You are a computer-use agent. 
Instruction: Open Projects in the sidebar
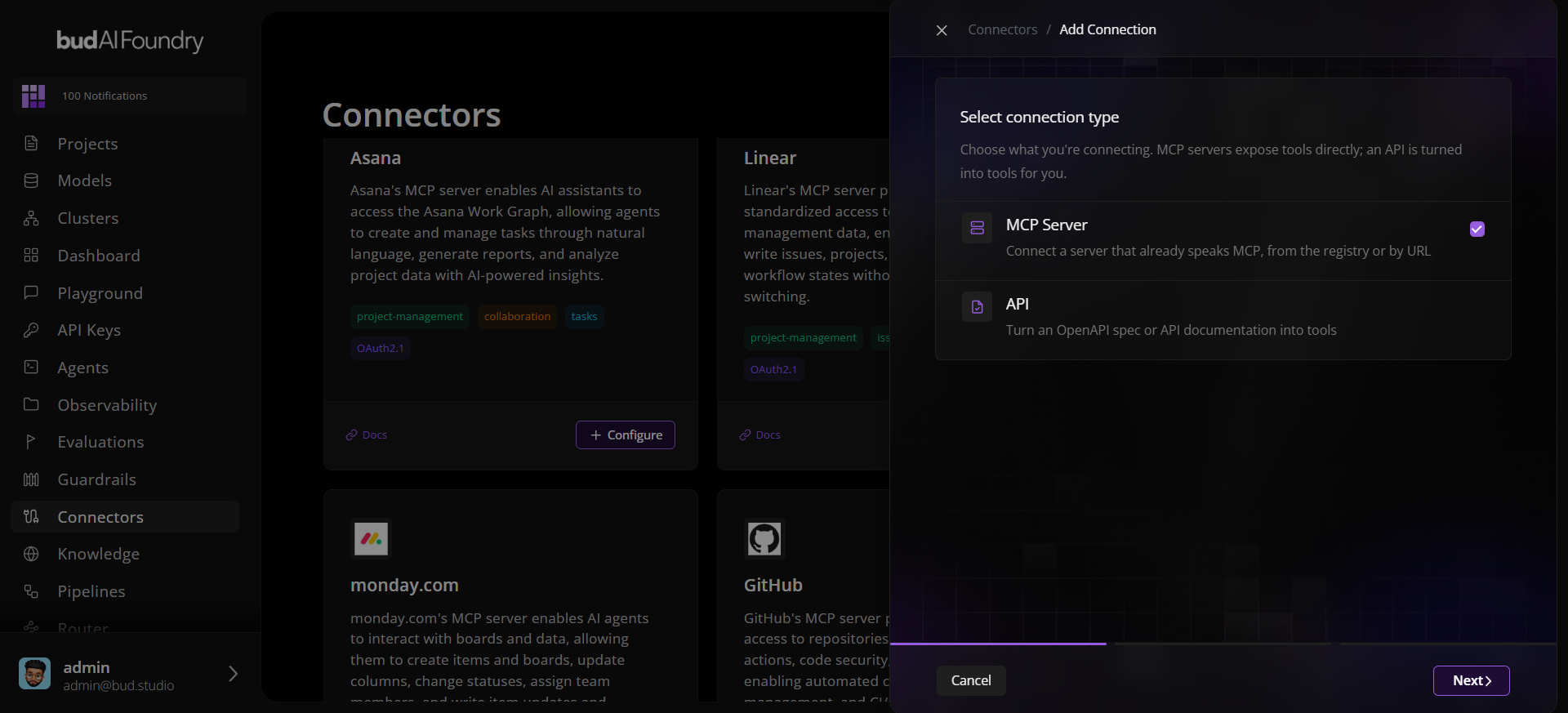[125, 144]
